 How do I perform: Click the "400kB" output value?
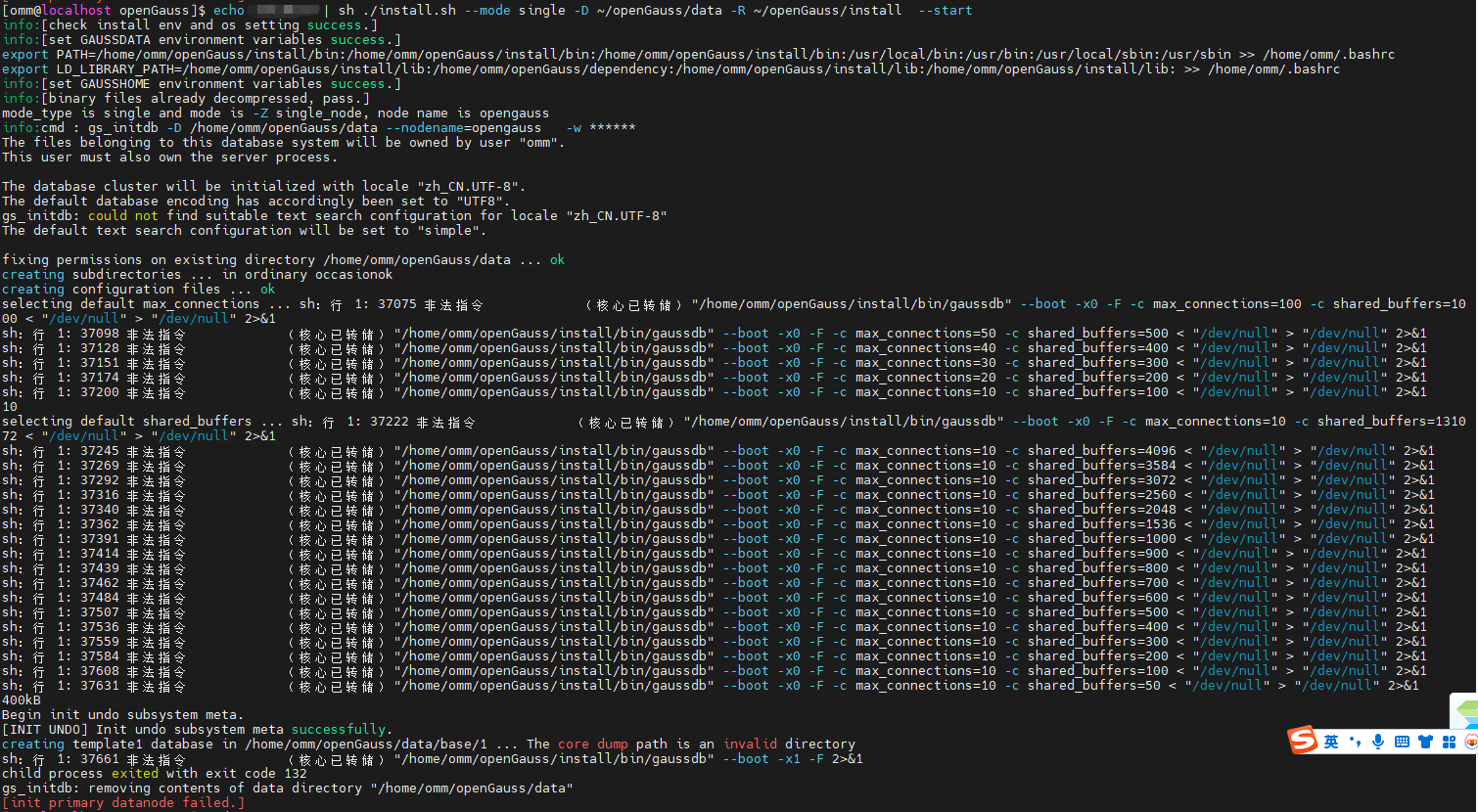tap(22, 699)
